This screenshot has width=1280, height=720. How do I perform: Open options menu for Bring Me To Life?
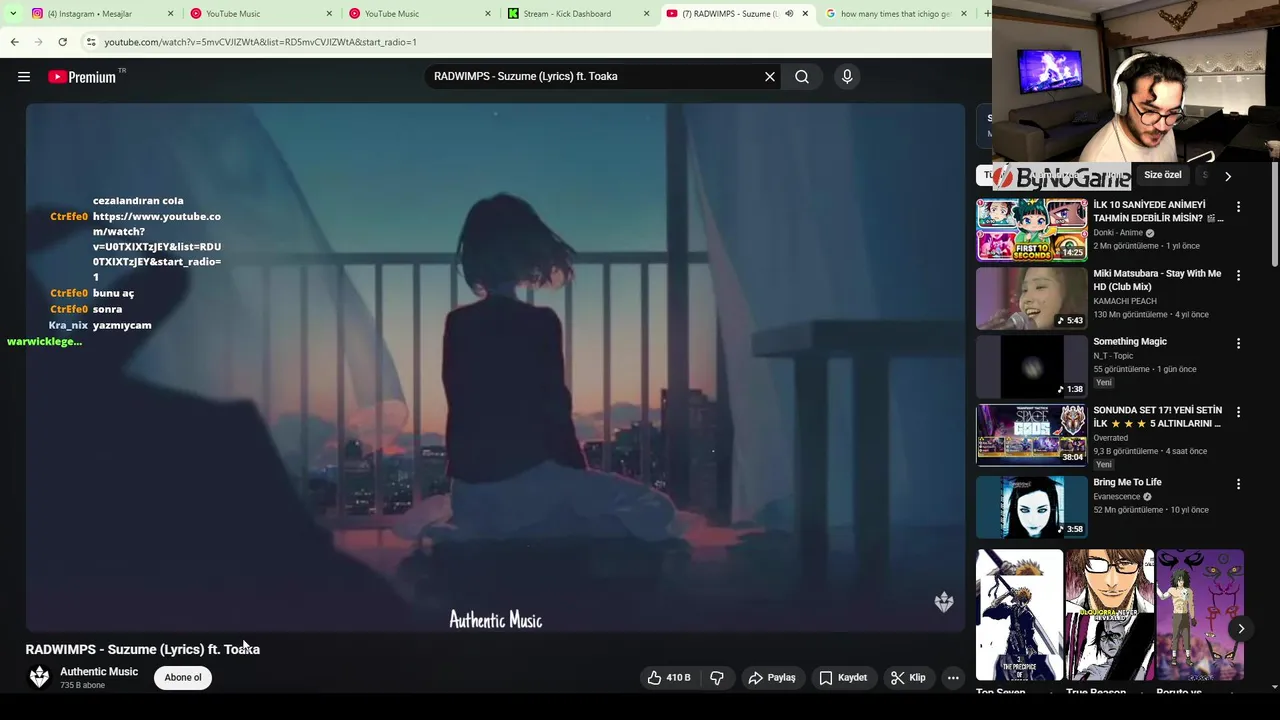tap(1238, 484)
